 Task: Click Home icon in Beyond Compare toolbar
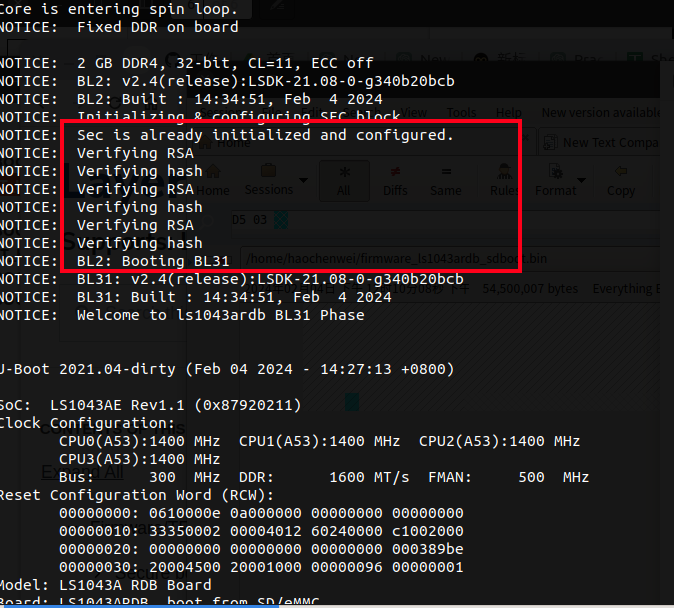213,172
